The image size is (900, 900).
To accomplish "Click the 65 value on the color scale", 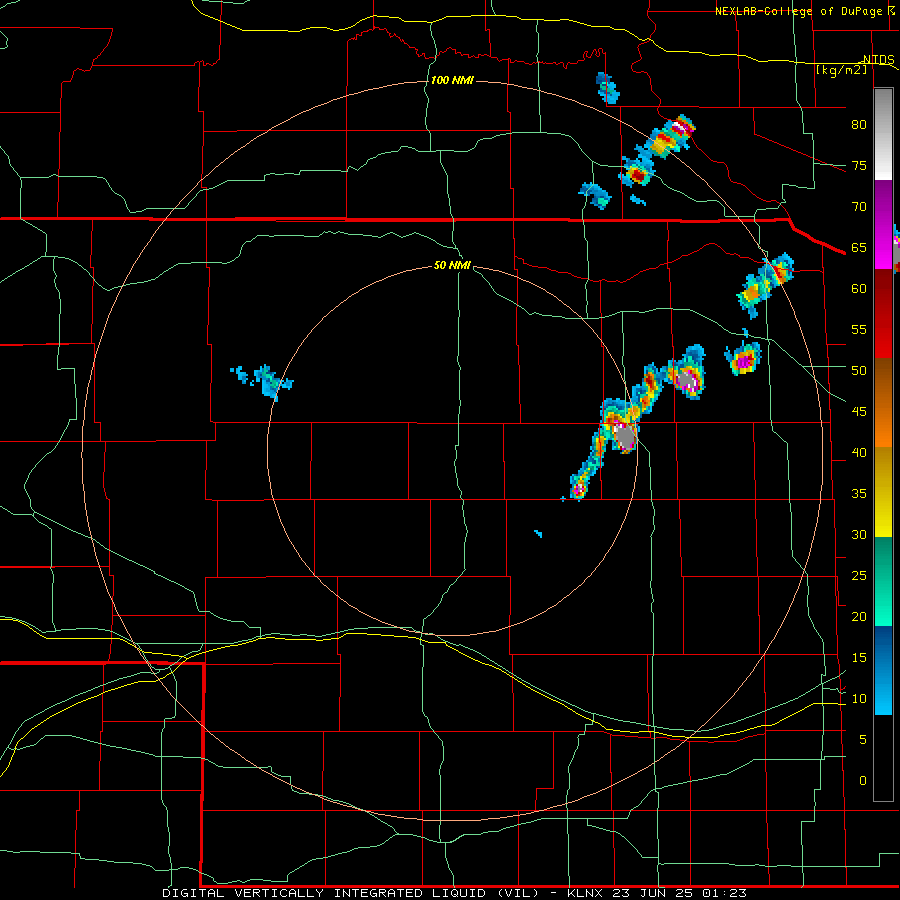I will tap(859, 247).
